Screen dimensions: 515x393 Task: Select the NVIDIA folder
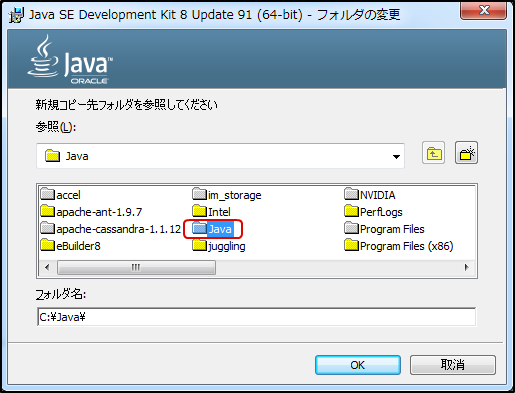coord(370,195)
